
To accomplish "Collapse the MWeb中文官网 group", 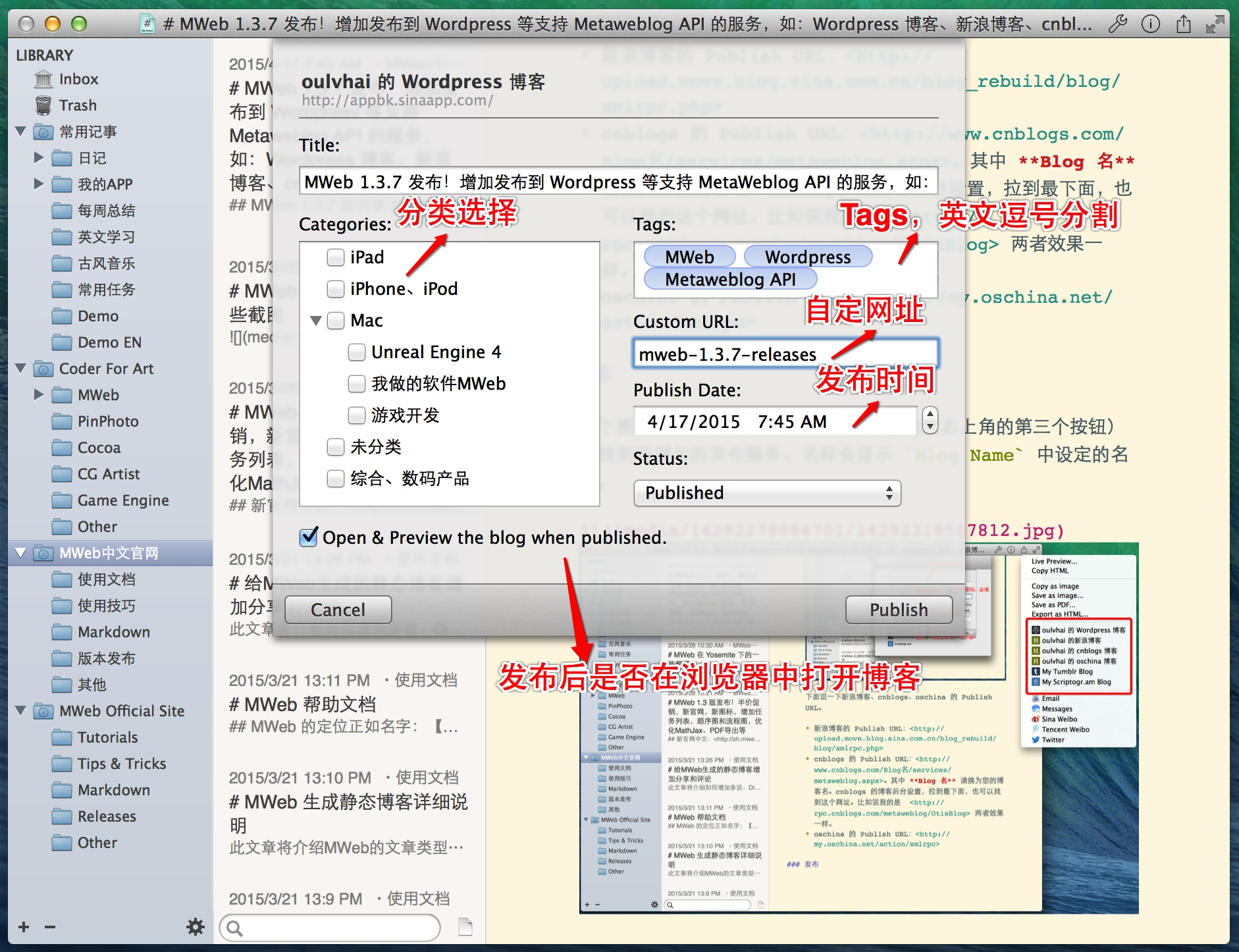I will [x=20, y=553].
